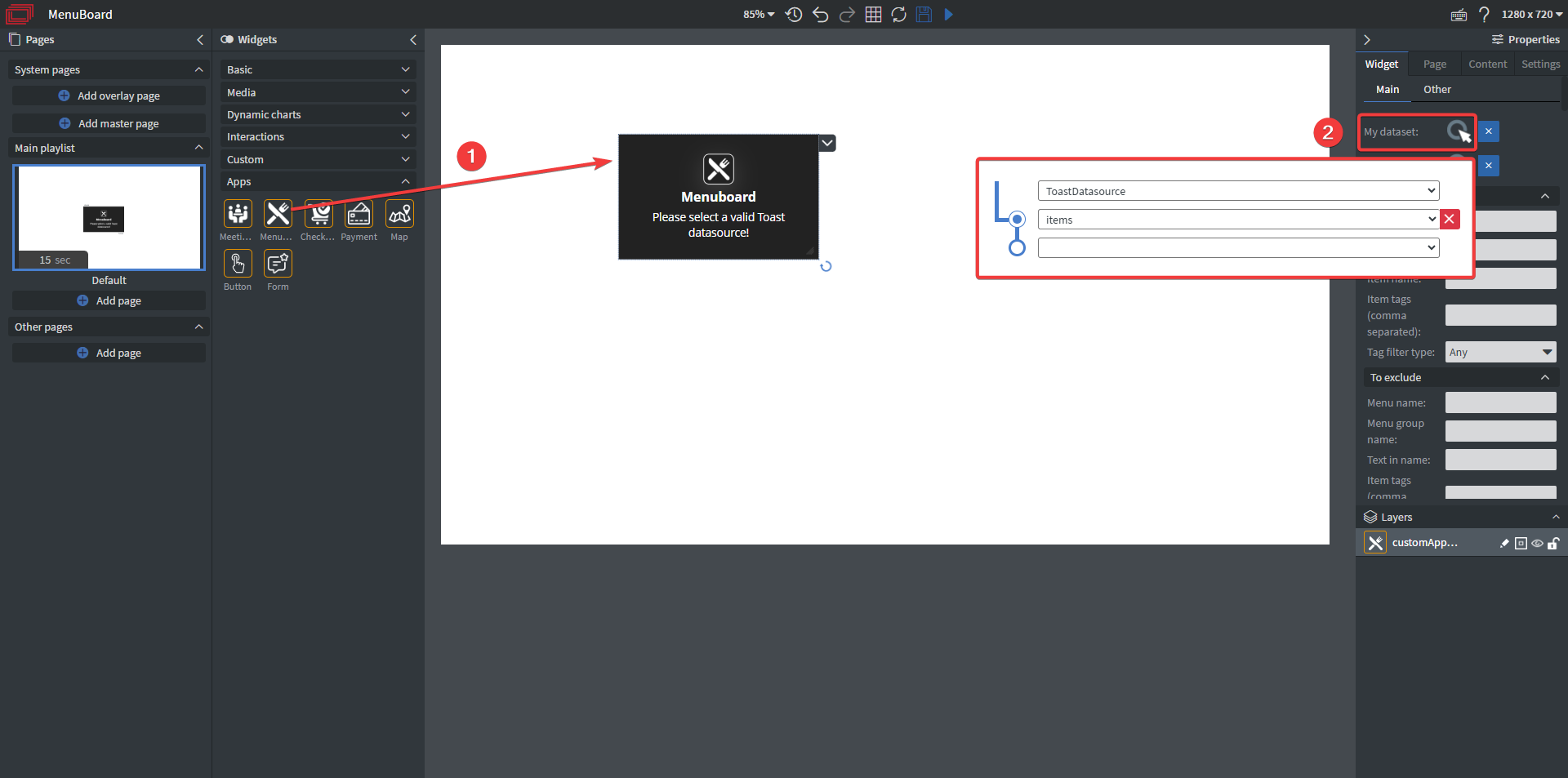The width and height of the screenshot is (1568, 778).
Task: Click the MenuBoard app logo
Action: pos(20,14)
